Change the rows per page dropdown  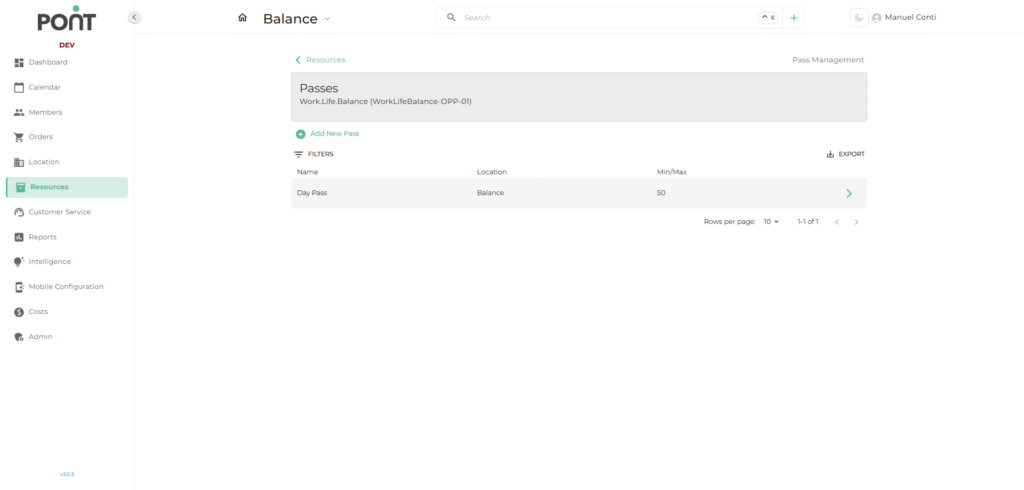[x=771, y=222]
